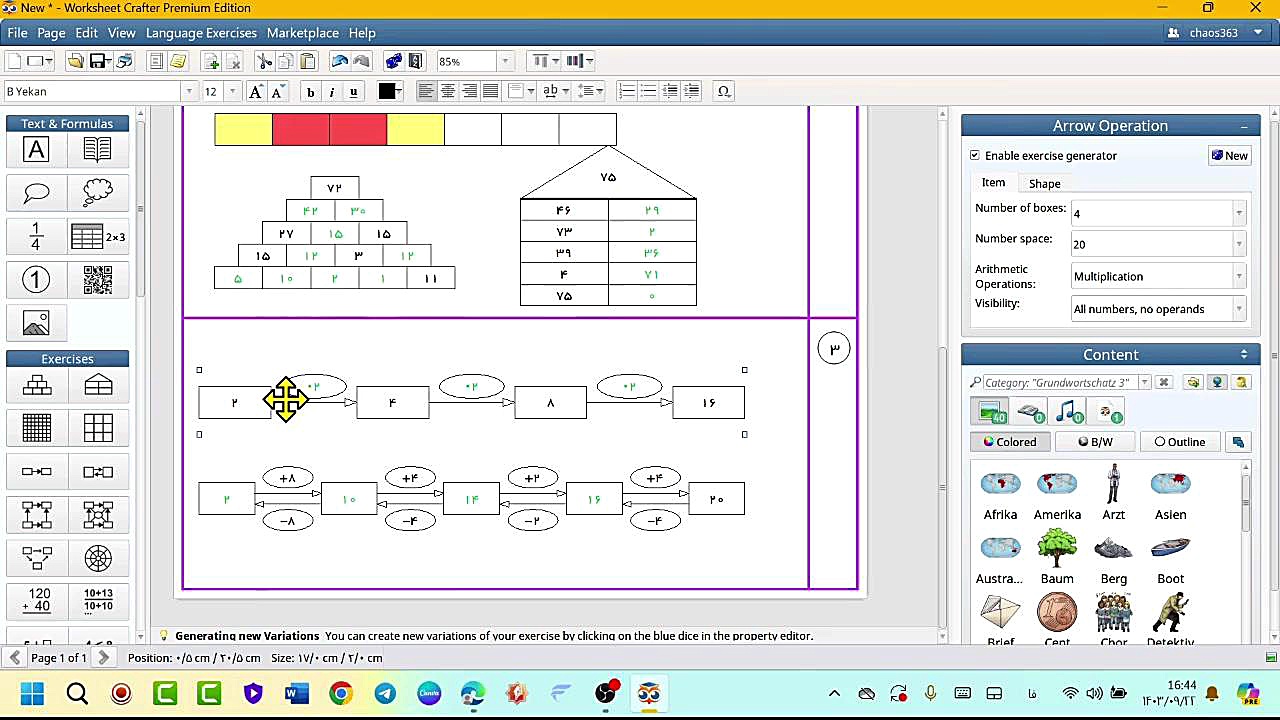This screenshot has height=720, width=1280.
Task: Toggle bold formatting
Action: click(x=310, y=91)
